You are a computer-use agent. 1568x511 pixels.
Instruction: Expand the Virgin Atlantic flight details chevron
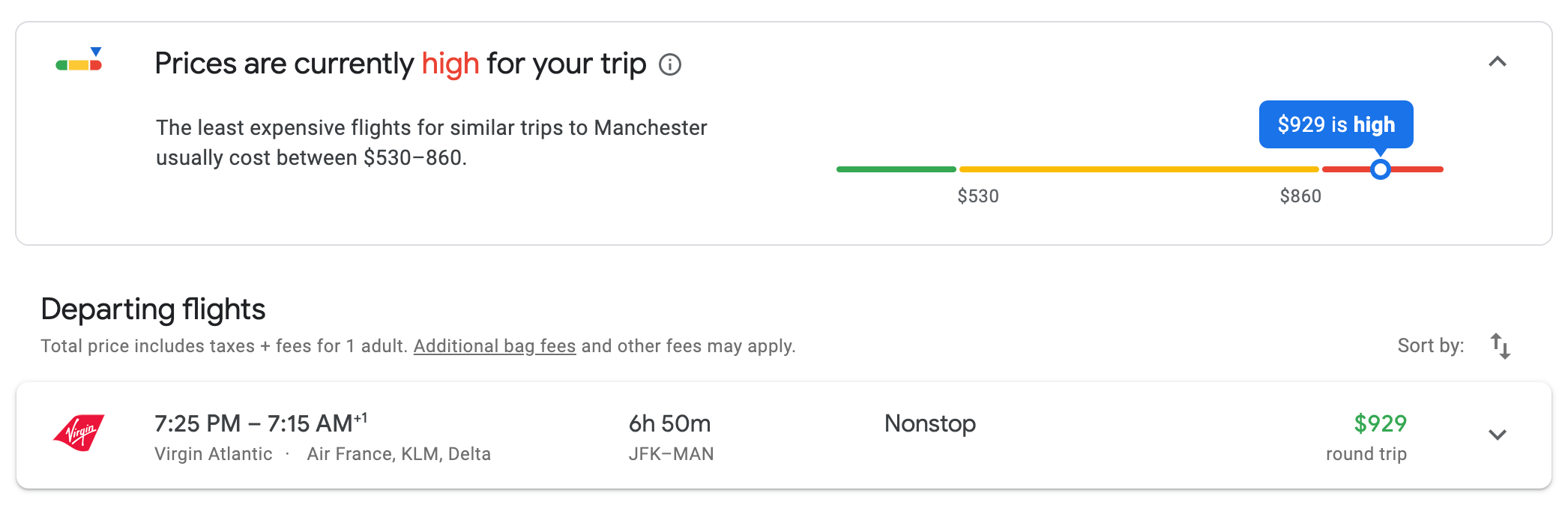tap(1497, 435)
